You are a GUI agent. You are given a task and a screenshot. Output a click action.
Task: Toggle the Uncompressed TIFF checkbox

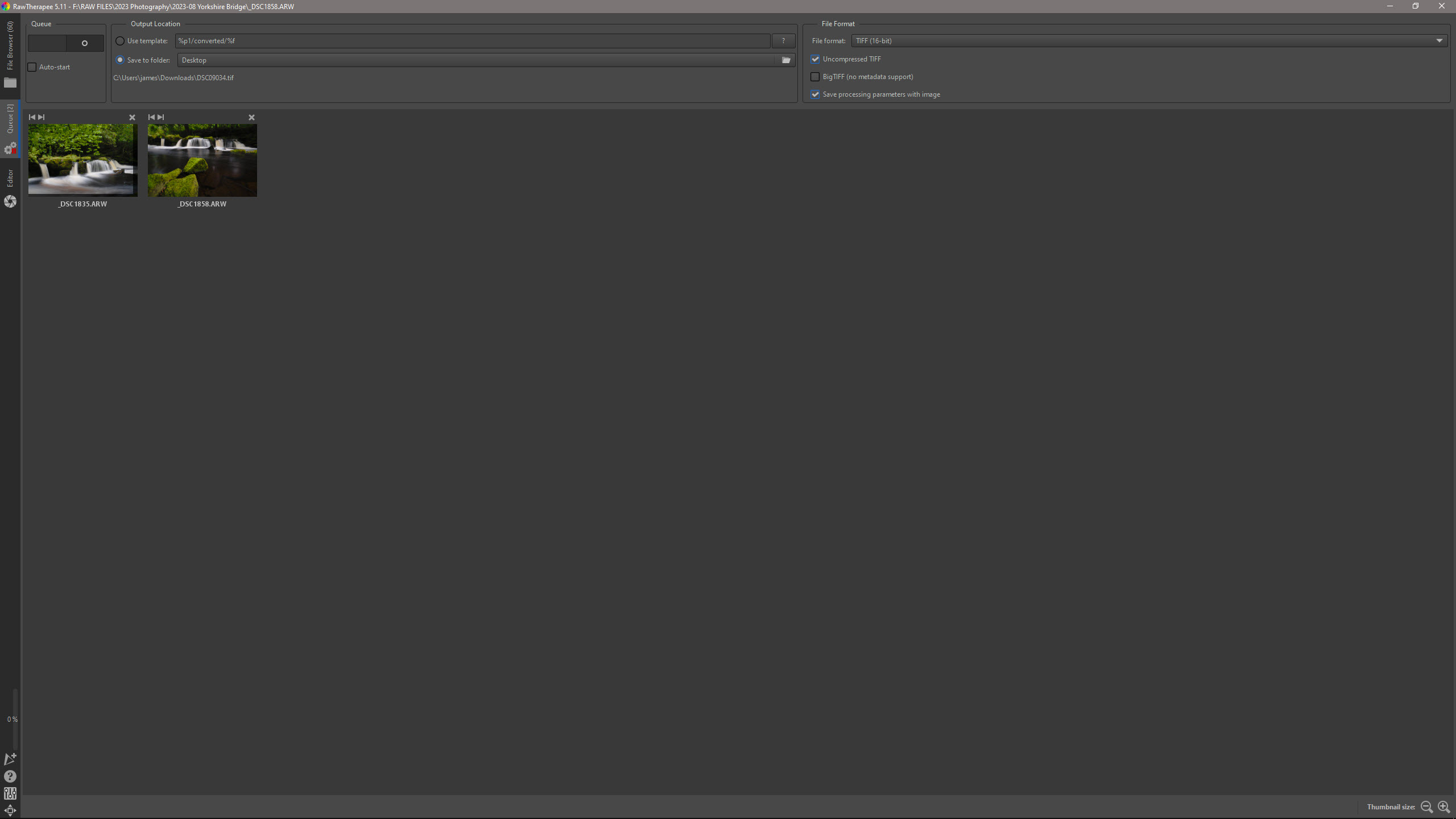pos(816,58)
